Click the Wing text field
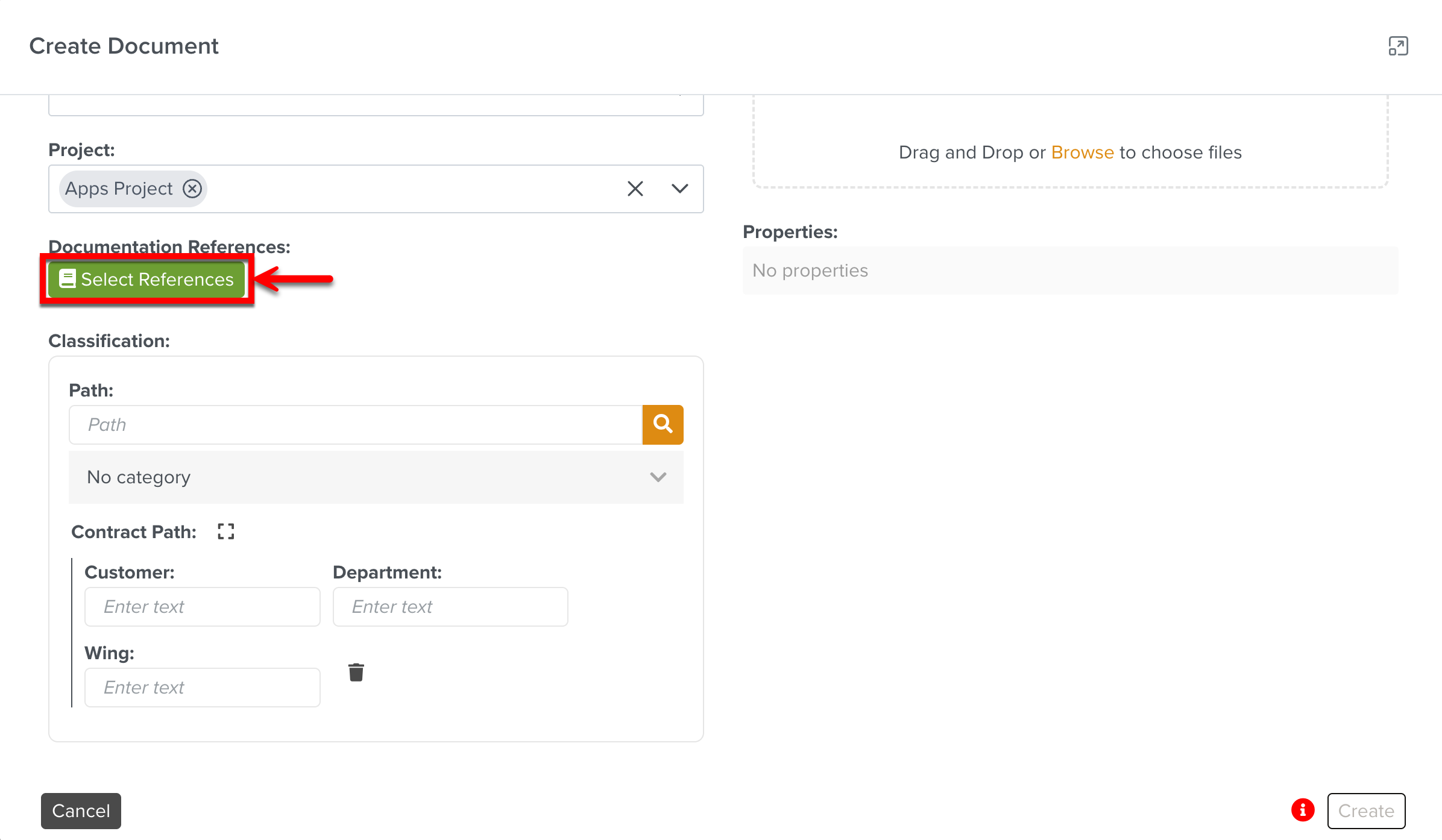 (202, 688)
